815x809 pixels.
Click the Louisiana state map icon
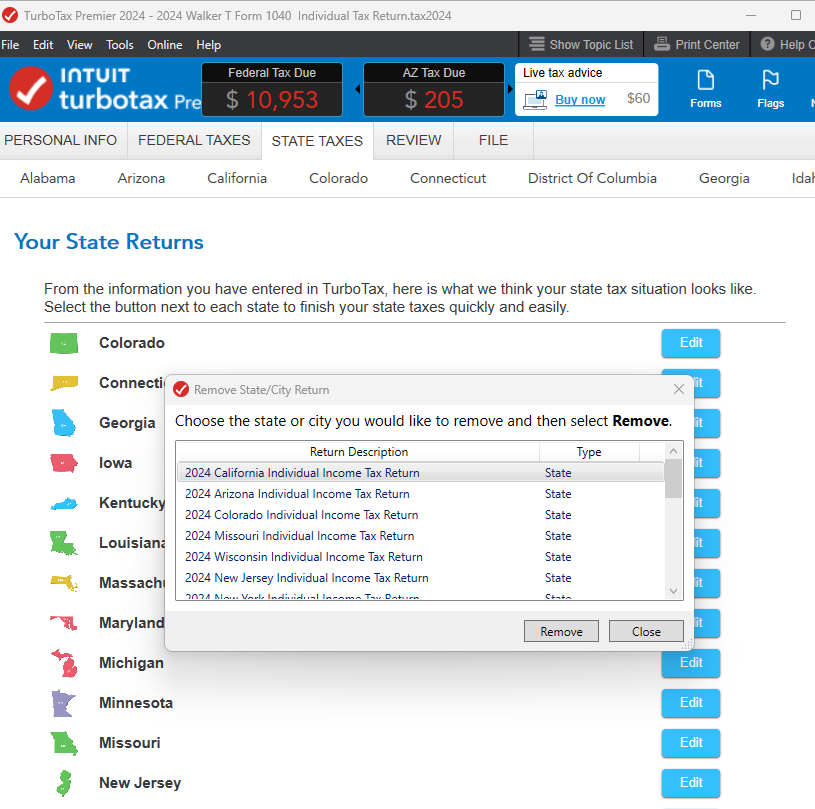click(x=64, y=543)
